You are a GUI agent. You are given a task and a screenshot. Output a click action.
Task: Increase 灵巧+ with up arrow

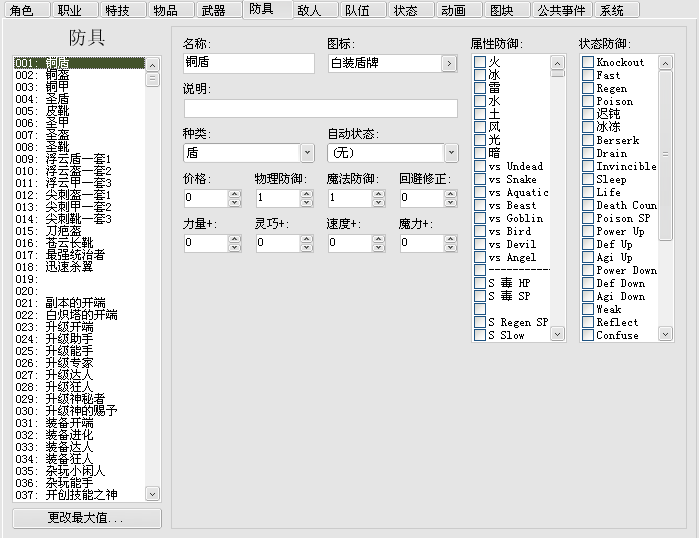(306, 239)
